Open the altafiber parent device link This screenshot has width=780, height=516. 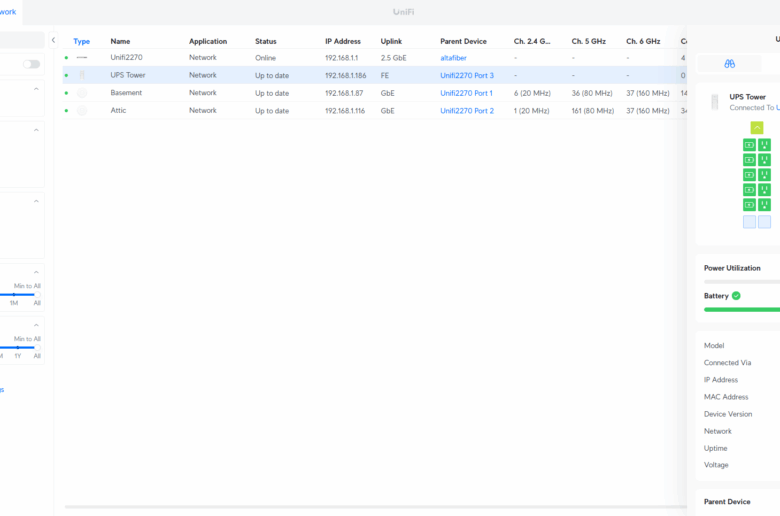(x=453, y=58)
